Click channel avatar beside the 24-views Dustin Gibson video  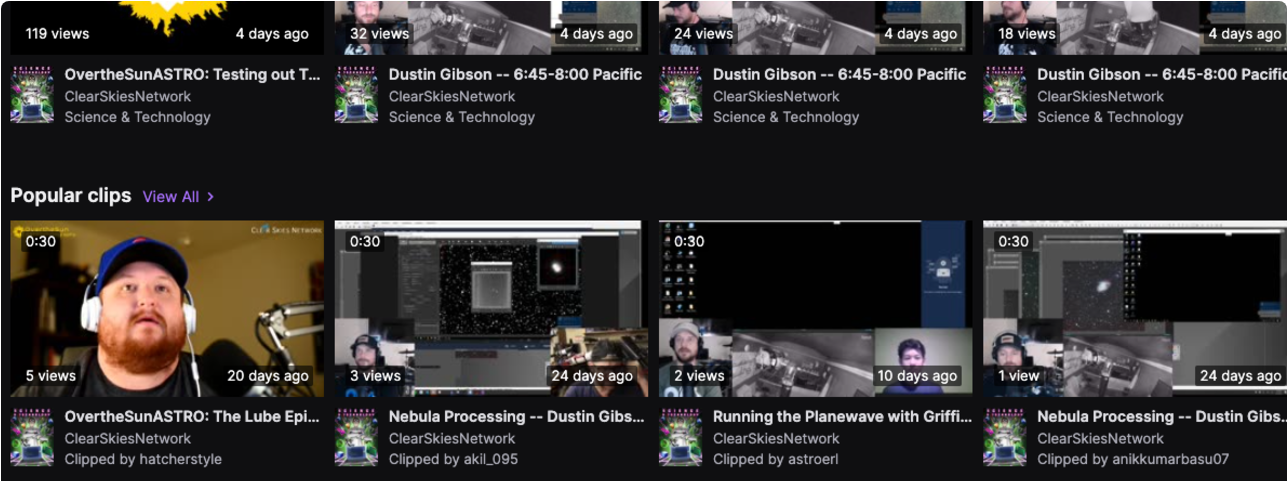tap(680, 95)
